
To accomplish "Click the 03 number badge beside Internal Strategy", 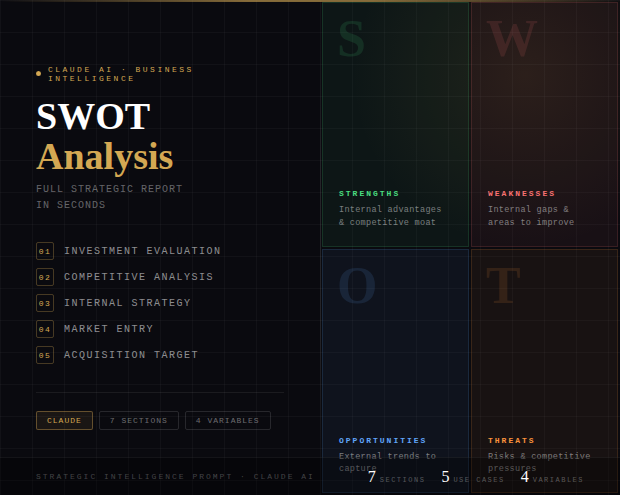I will [44, 303].
